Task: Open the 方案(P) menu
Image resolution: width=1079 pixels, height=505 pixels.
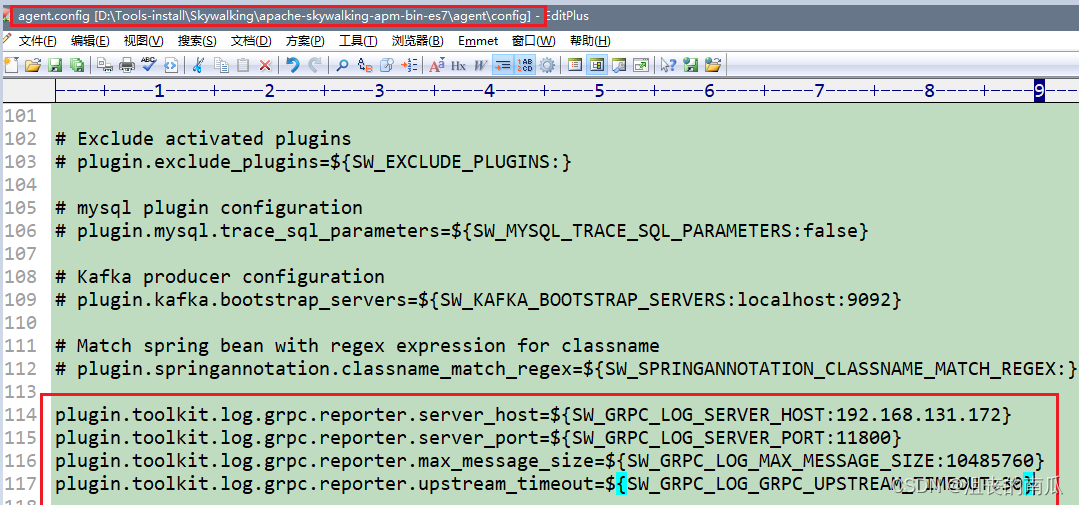Action: 305,41
